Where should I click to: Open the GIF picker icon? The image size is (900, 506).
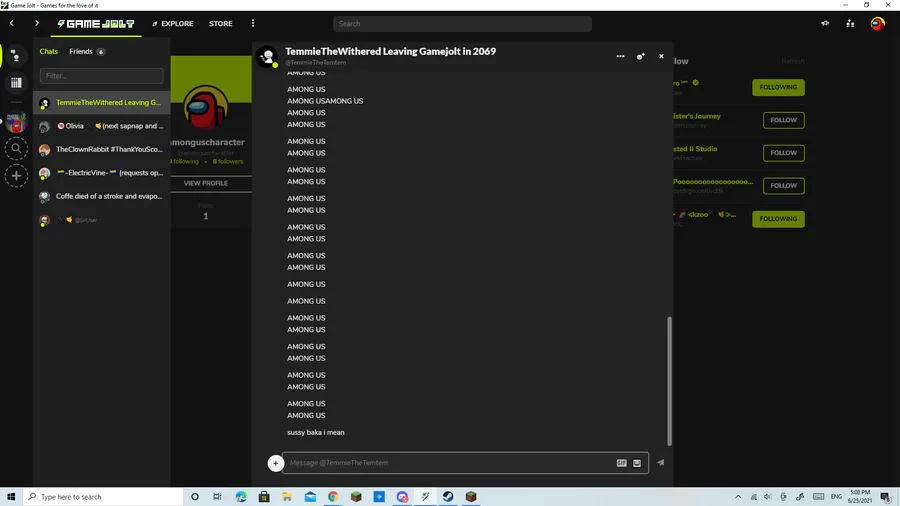[622, 463]
